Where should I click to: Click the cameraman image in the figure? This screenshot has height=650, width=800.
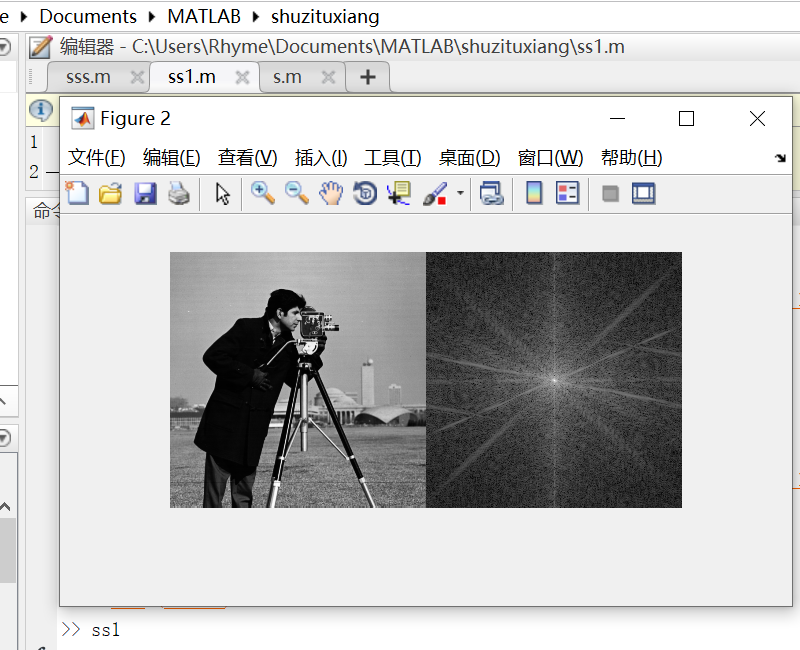click(295, 380)
